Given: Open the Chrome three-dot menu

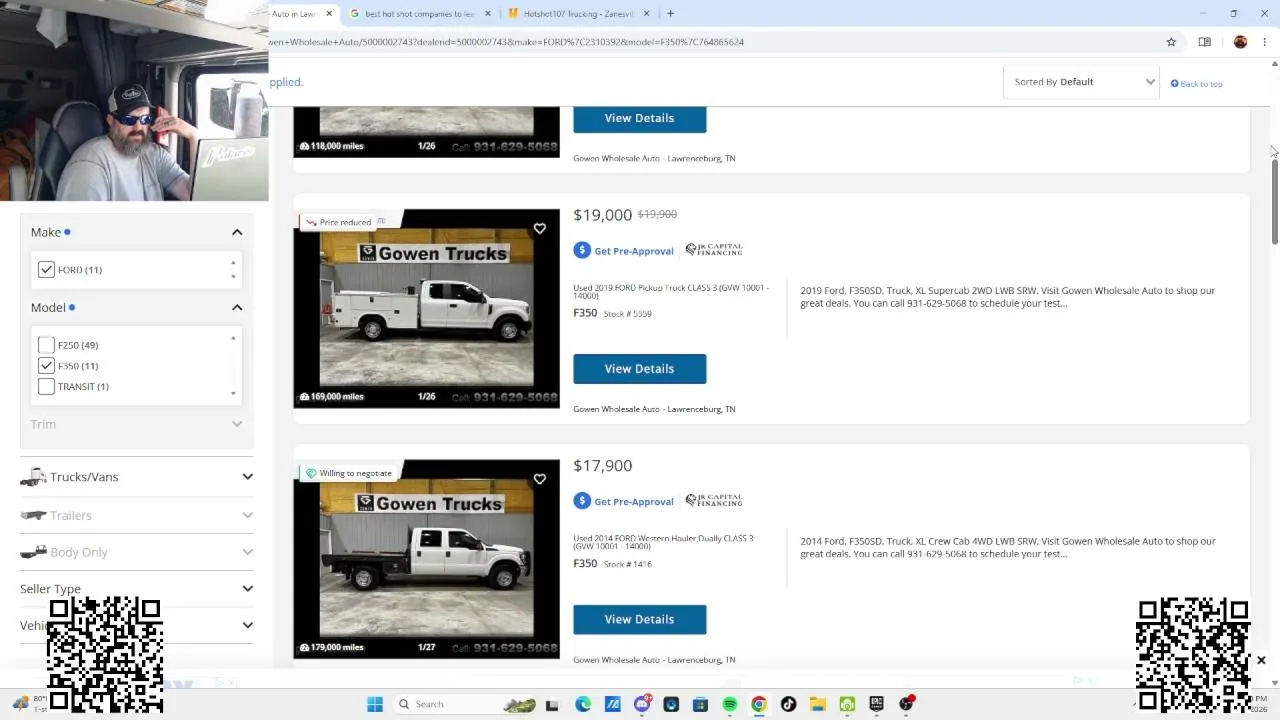Looking at the screenshot, I should point(1264,42).
